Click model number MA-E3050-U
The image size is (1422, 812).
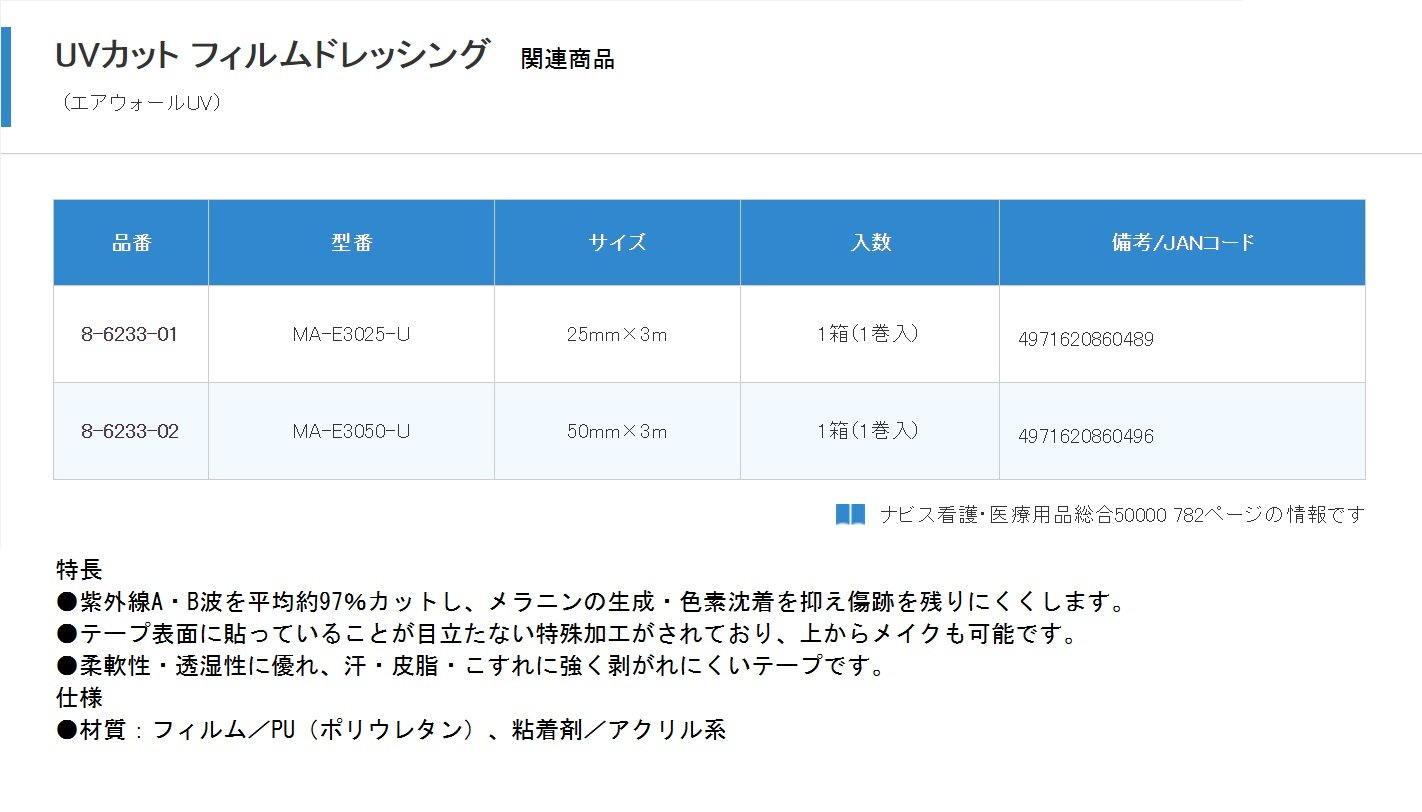click(x=351, y=432)
